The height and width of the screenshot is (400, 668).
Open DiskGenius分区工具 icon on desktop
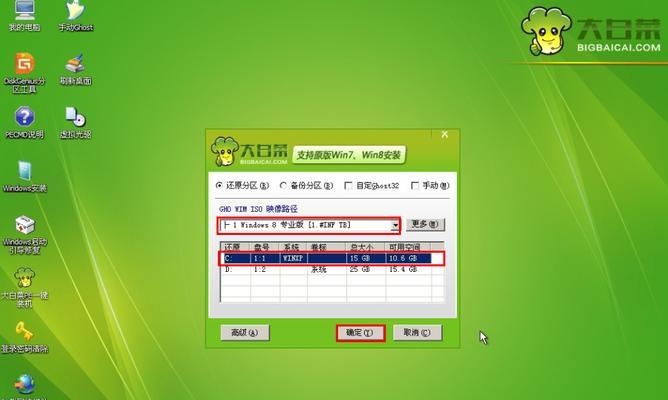tap(24, 73)
